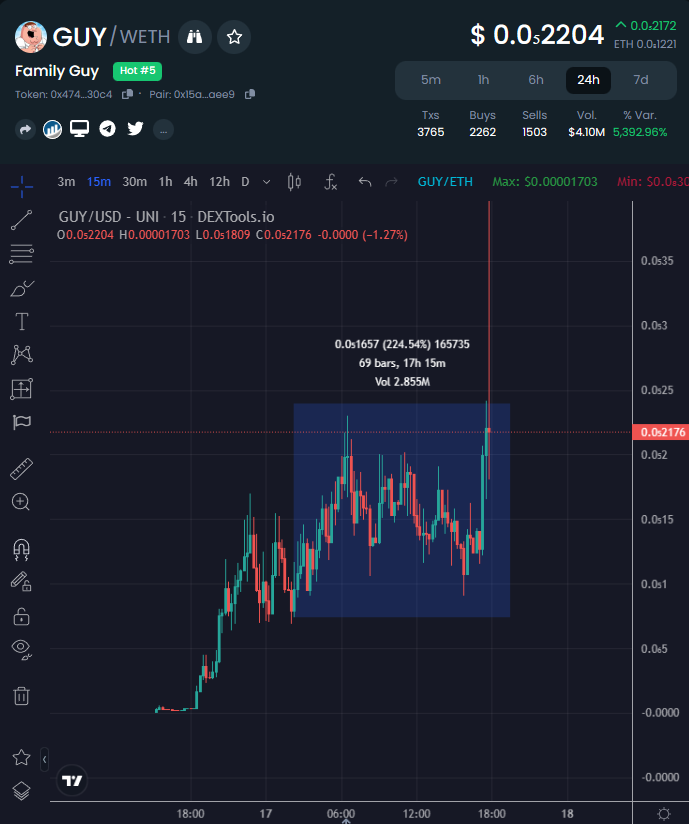
Task: Select the 12h interval
Action: [220, 182]
